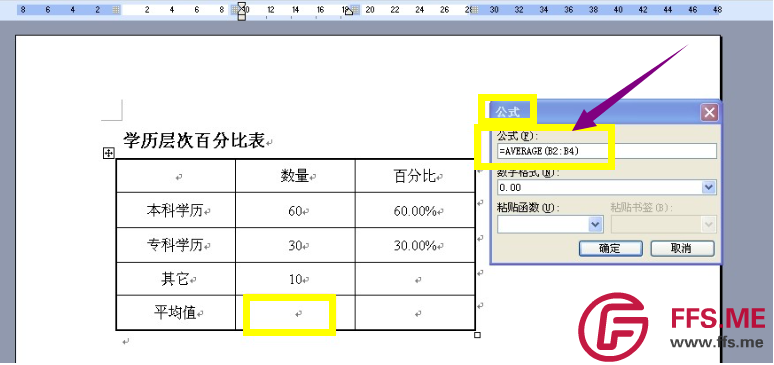Click the 平均值 cell
The height and width of the screenshot is (365, 774).
click(176, 313)
